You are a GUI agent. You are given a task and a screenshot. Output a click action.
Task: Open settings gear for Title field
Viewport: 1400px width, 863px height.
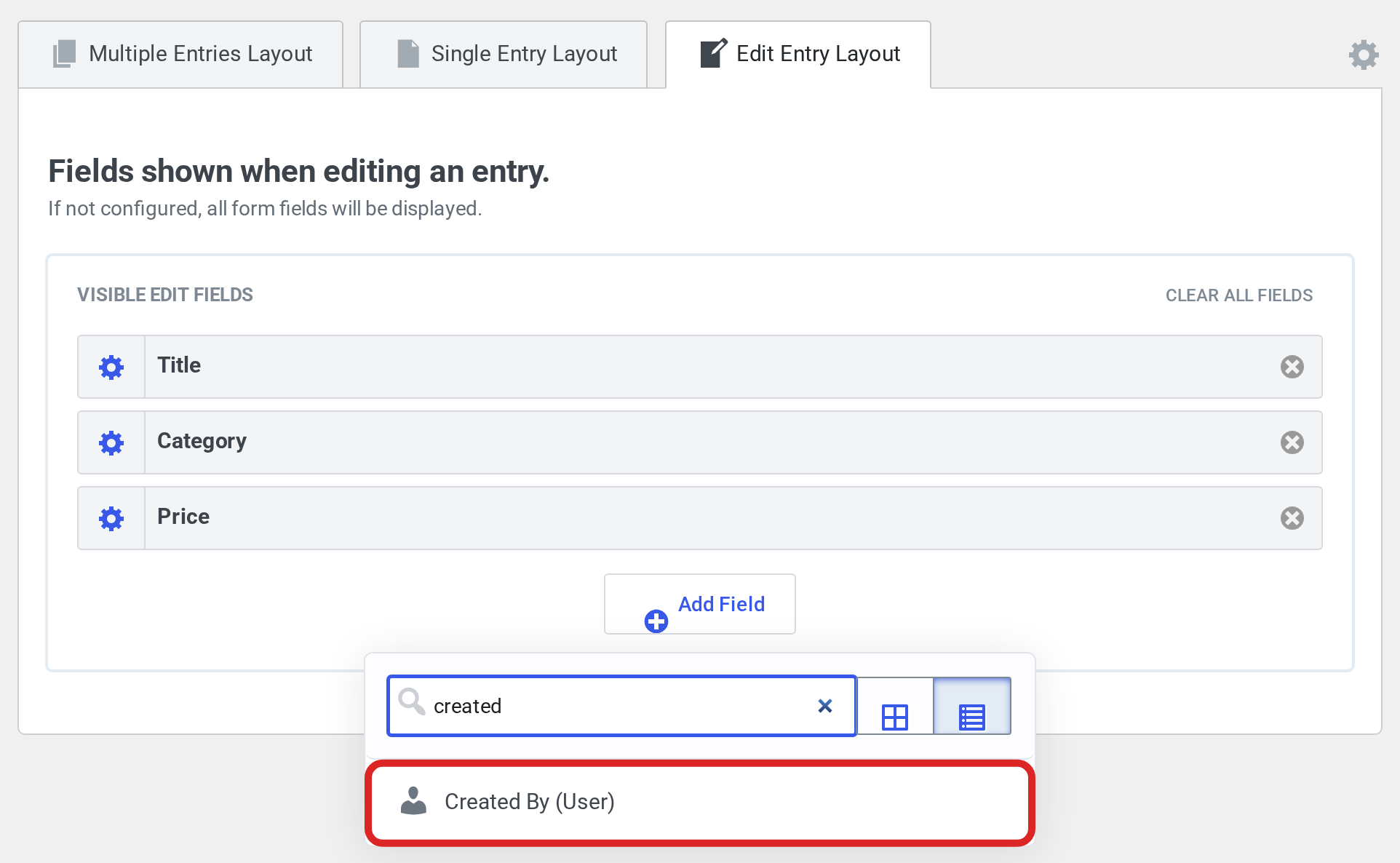click(111, 367)
